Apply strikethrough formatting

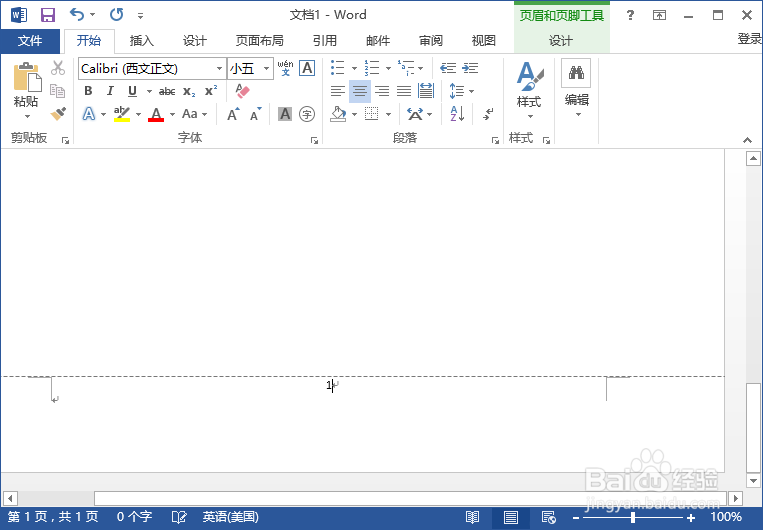coord(167,91)
